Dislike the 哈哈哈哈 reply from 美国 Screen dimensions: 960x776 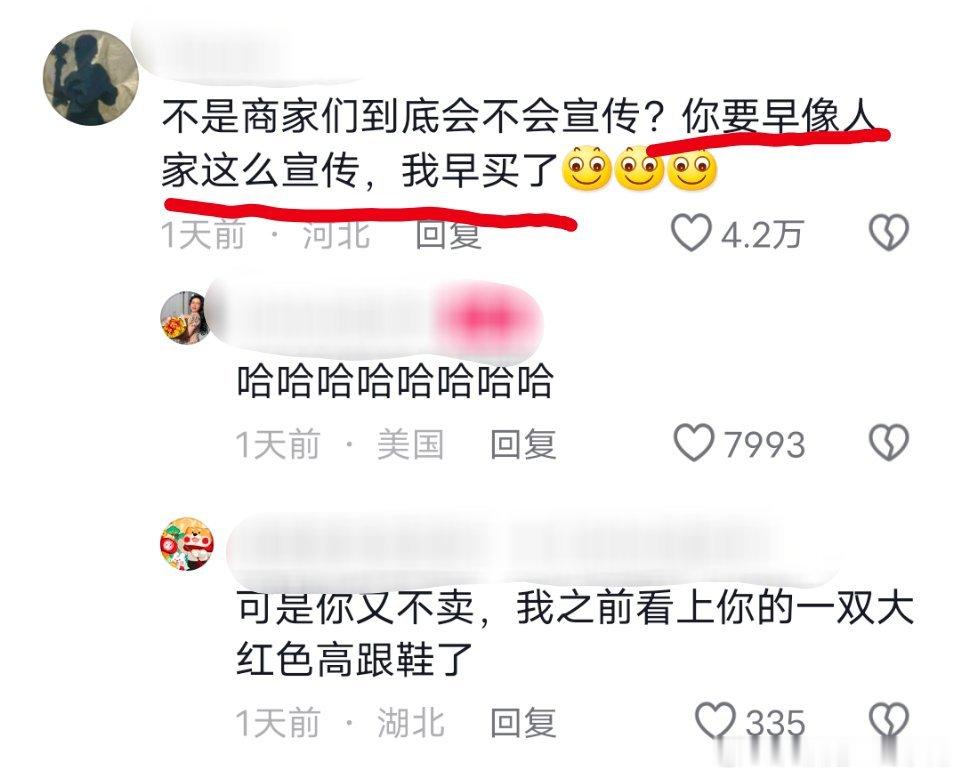pos(889,442)
